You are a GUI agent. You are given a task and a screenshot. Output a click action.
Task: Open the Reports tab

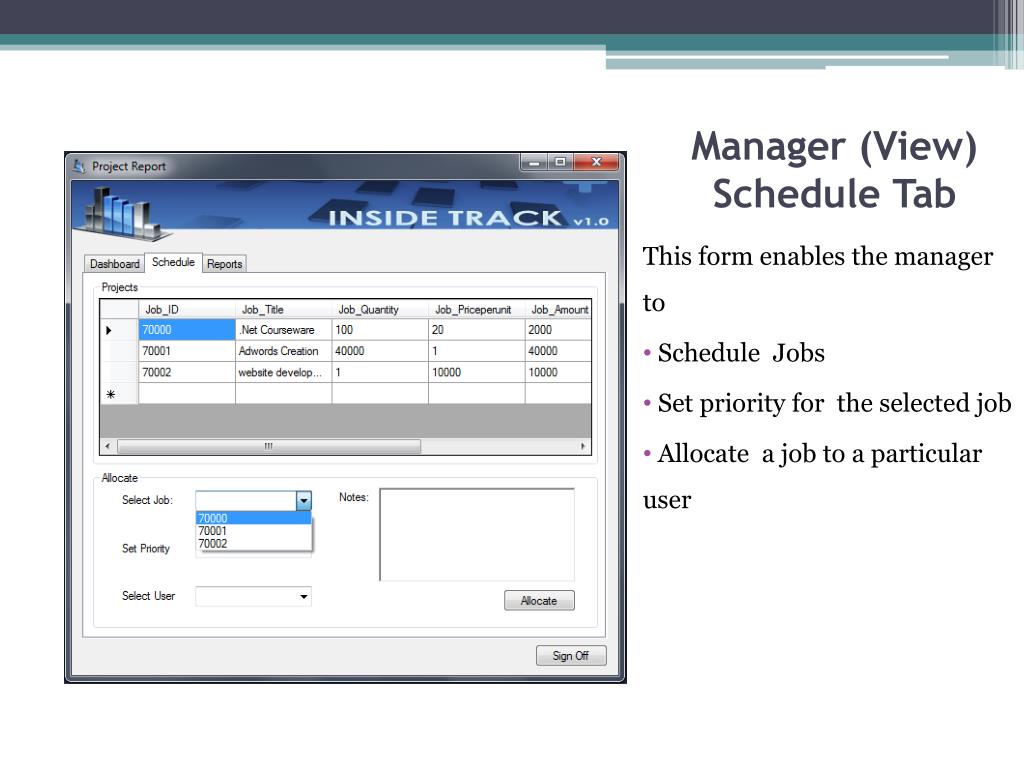click(224, 264)
